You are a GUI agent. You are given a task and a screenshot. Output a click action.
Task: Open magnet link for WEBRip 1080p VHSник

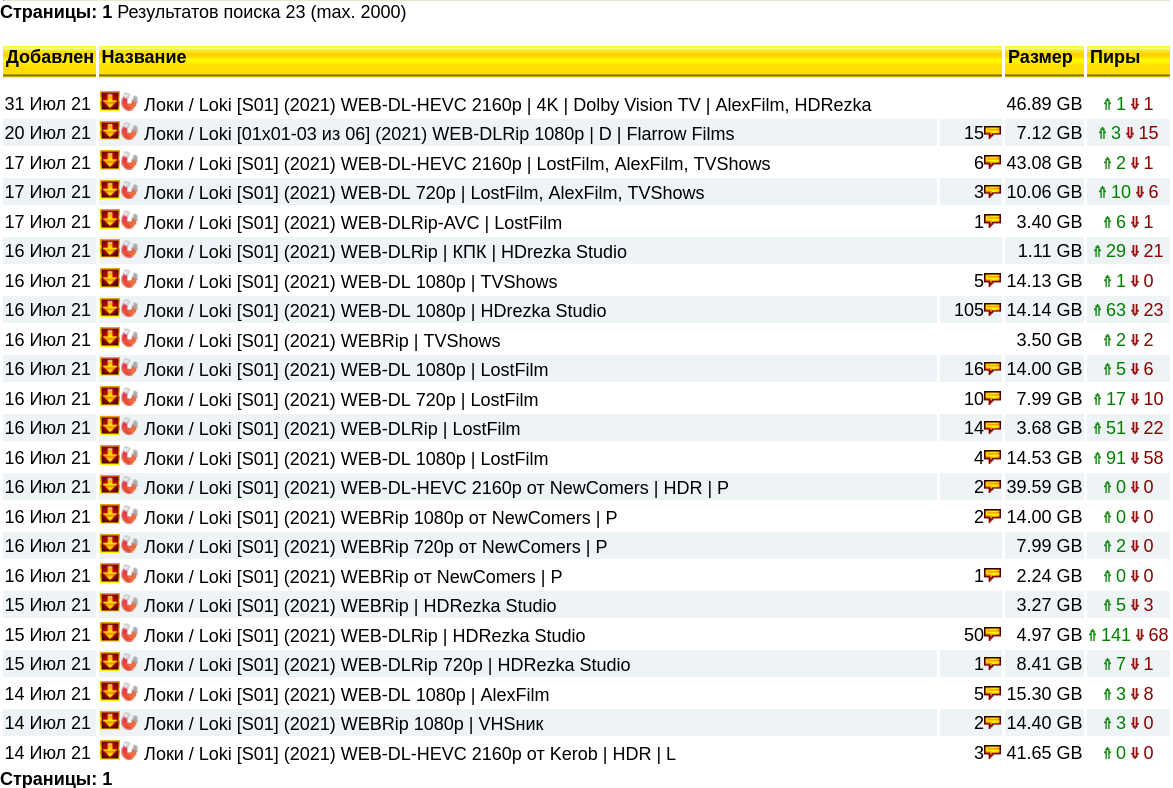pyautogui.click(x=129, y=722)
